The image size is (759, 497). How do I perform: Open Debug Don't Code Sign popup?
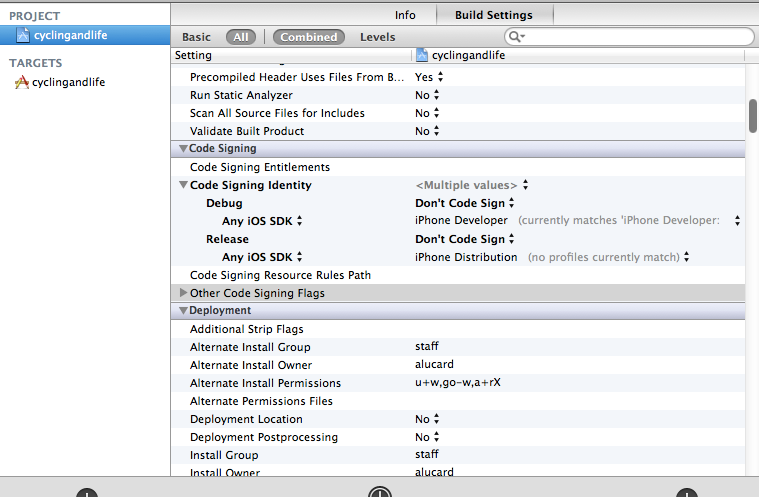[465, 203]
